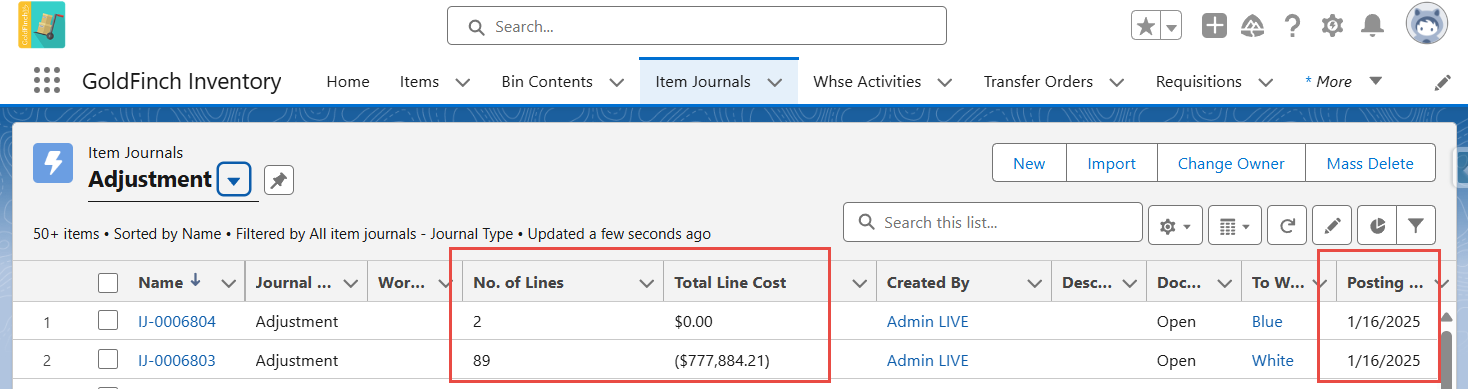Open Admin LIVE in IJ-0006803 row
1468x389 pixels.
pyautogui.click(x=928, y=360)
